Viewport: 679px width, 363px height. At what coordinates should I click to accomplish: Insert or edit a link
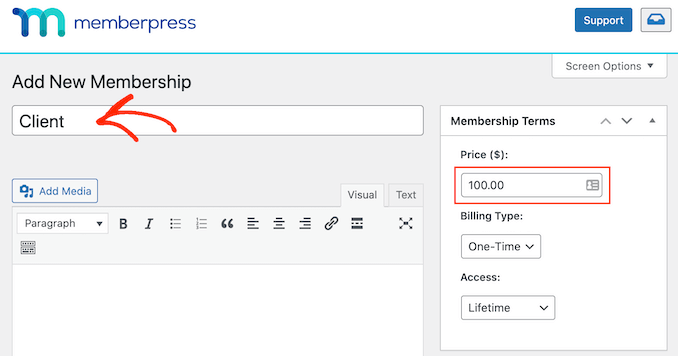(x=331, y=224)
